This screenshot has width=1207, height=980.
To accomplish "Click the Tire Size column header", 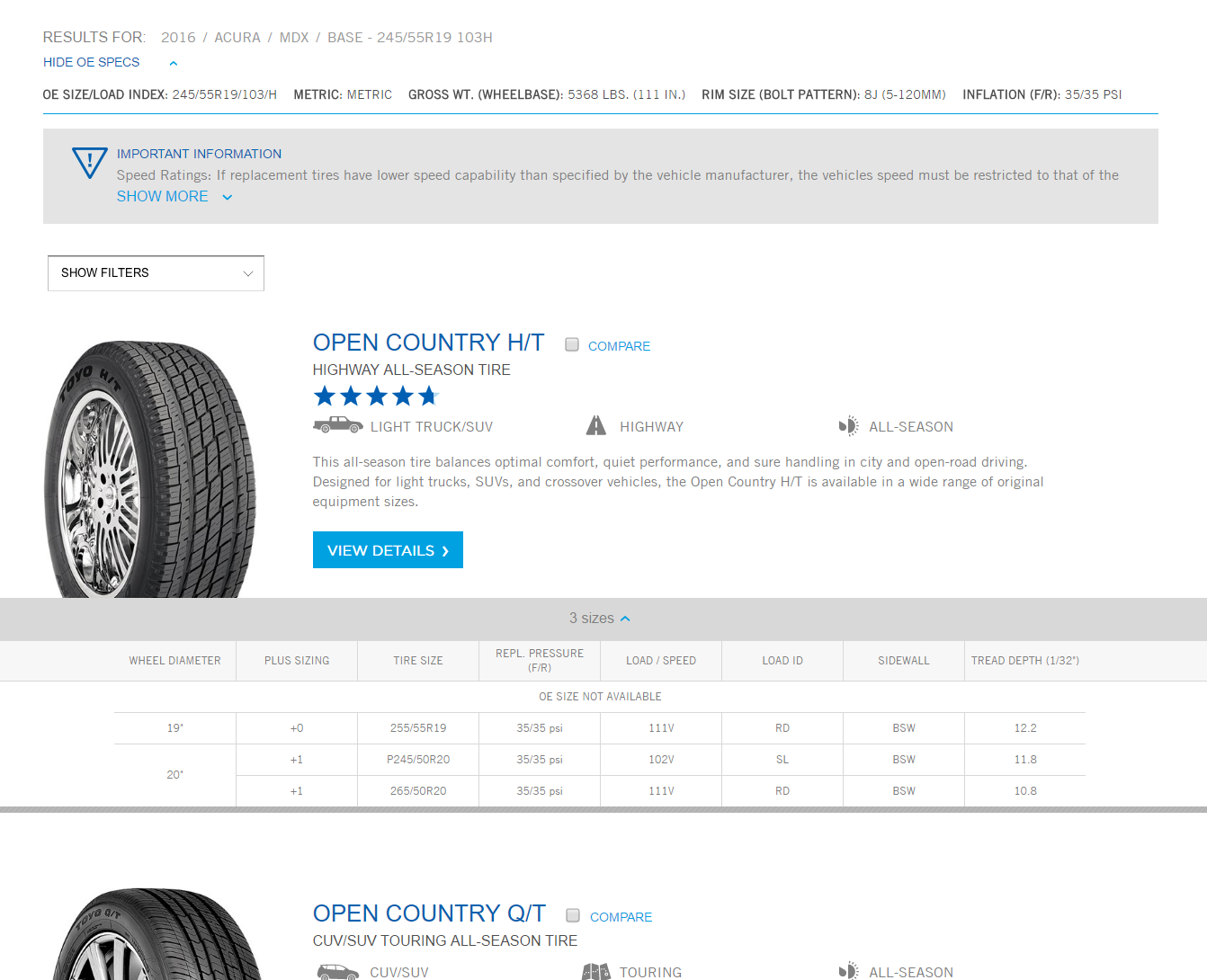I will [418, 661].
